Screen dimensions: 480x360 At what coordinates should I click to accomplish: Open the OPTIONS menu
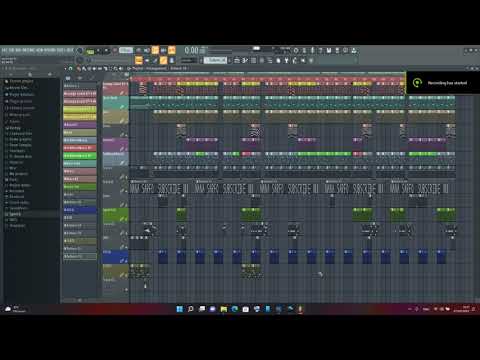[x=50, y=50]
